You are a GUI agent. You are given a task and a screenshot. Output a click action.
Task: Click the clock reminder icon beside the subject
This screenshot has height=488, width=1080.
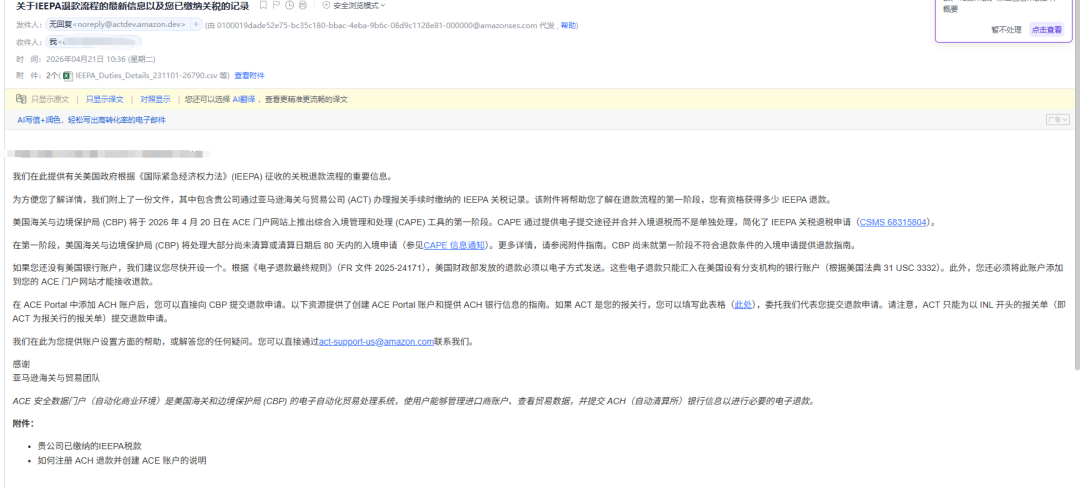pyautogui.click(x=289, y=6)
